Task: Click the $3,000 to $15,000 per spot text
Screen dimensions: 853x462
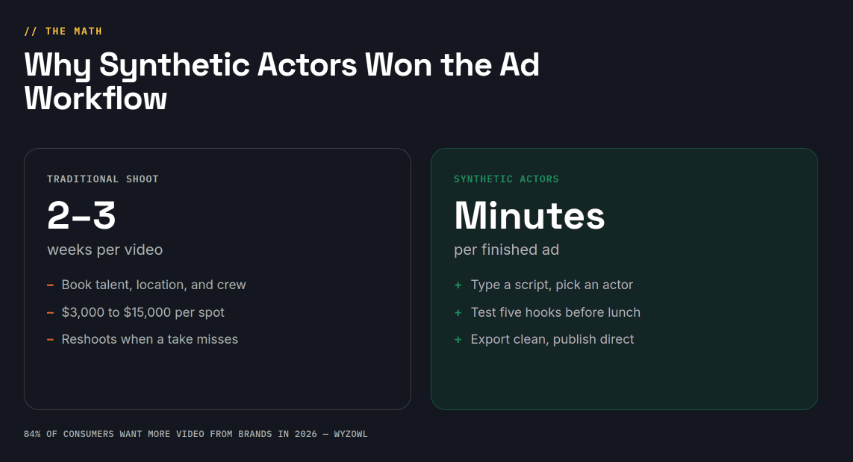Action: [x=143, y=312]
